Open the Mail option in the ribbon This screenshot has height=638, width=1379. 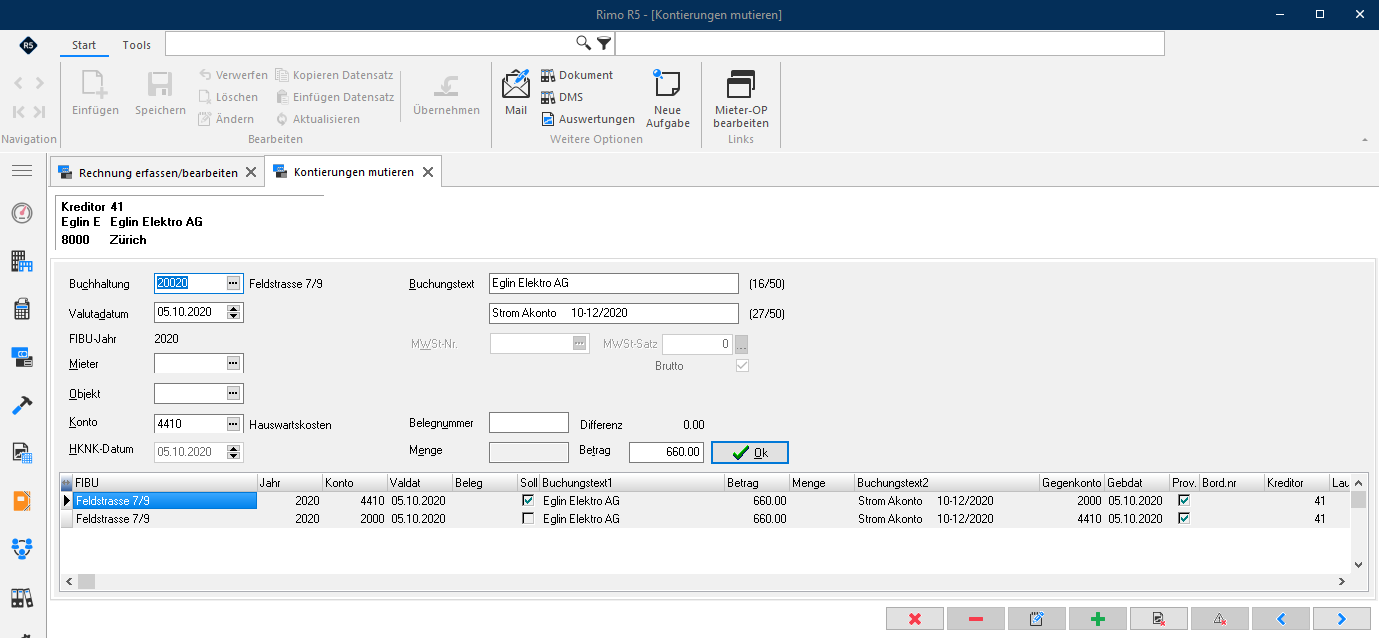click(516, 92)
